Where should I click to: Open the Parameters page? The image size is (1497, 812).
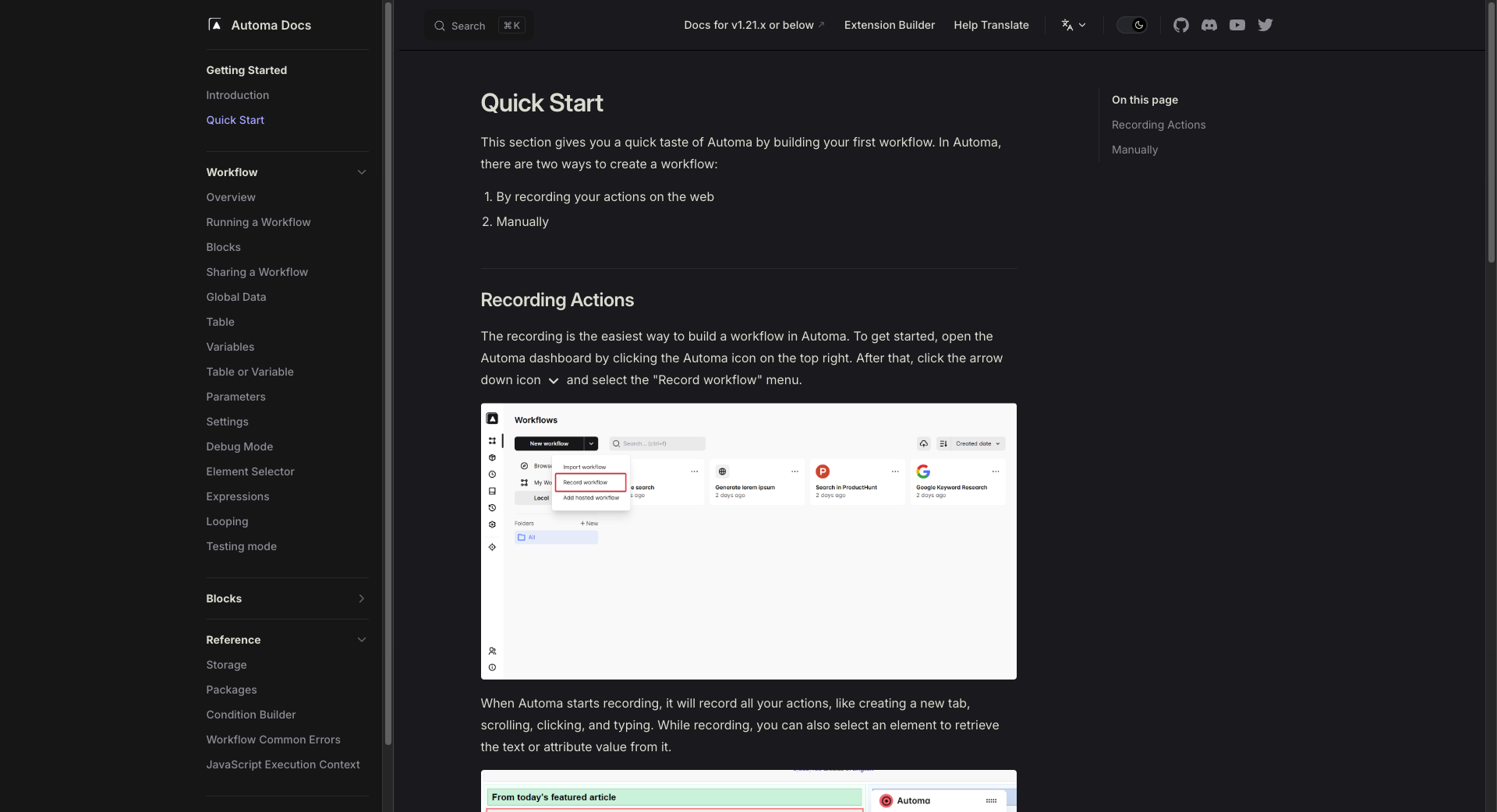click(235, 397)
